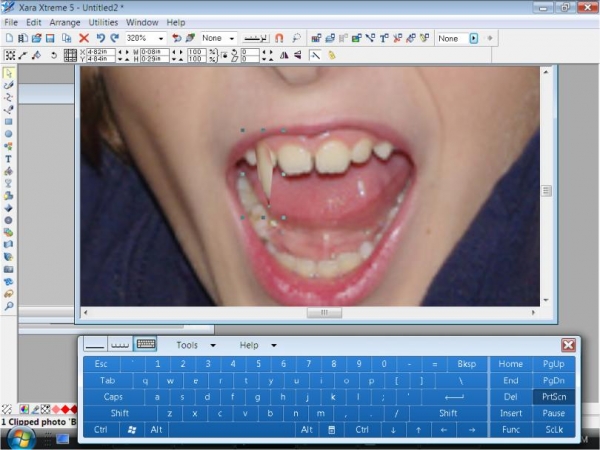This screenshot has width=600, height=450.
Task: Click the width field 0.08in
Action: coord(155,52)
